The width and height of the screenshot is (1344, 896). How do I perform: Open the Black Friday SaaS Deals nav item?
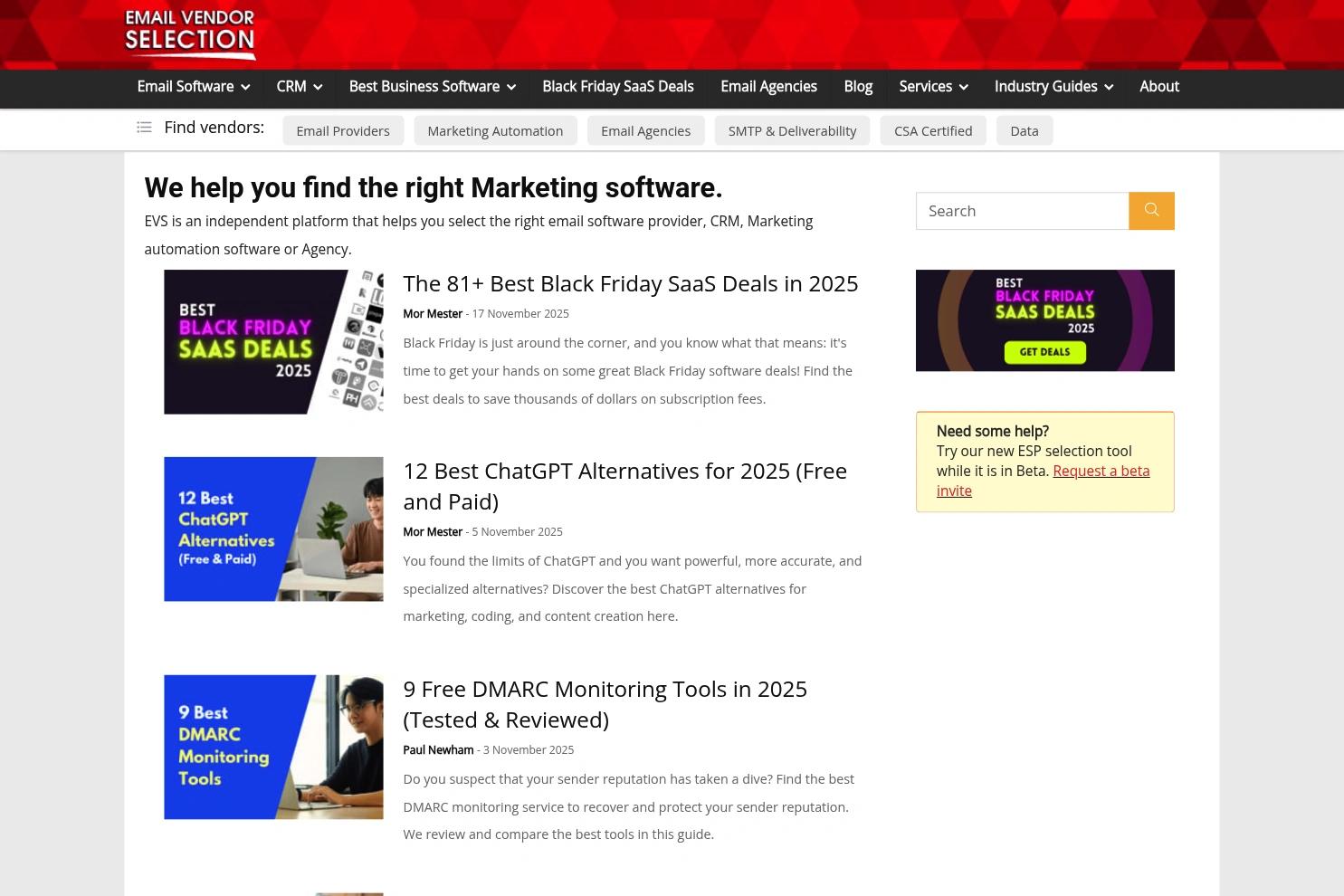tap(617, 86)
